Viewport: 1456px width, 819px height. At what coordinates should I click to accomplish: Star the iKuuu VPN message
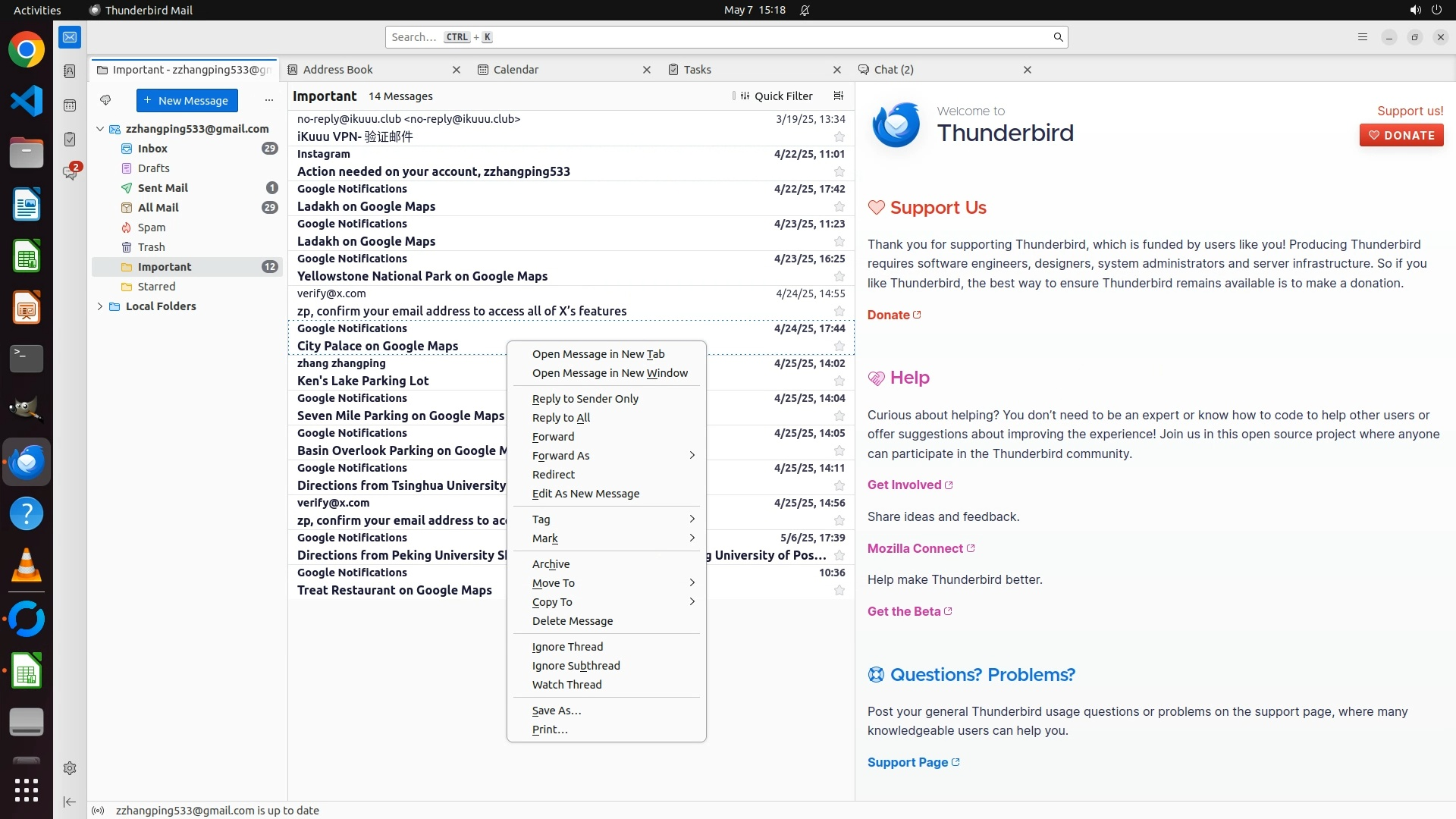(839, 137)
